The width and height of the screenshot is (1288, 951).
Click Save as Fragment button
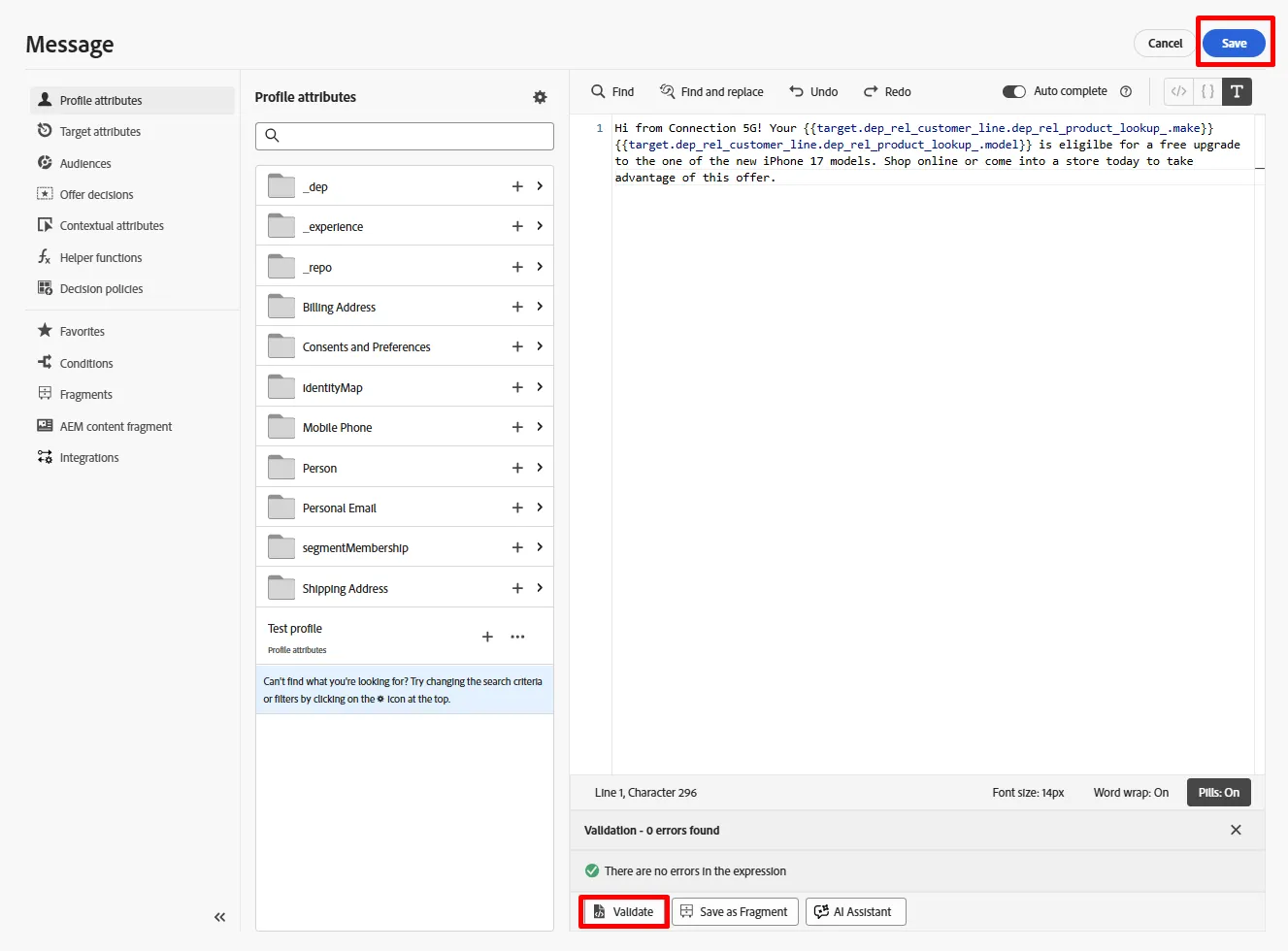click(735, 911)
